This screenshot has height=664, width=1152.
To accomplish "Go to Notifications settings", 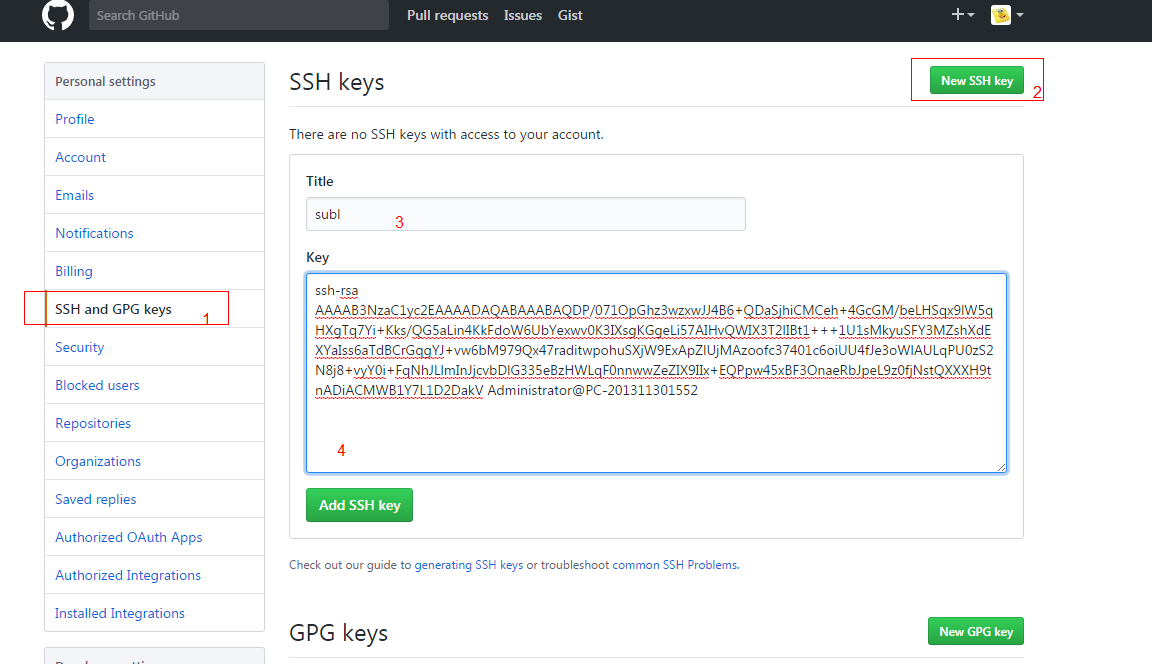I will (94, 232).
